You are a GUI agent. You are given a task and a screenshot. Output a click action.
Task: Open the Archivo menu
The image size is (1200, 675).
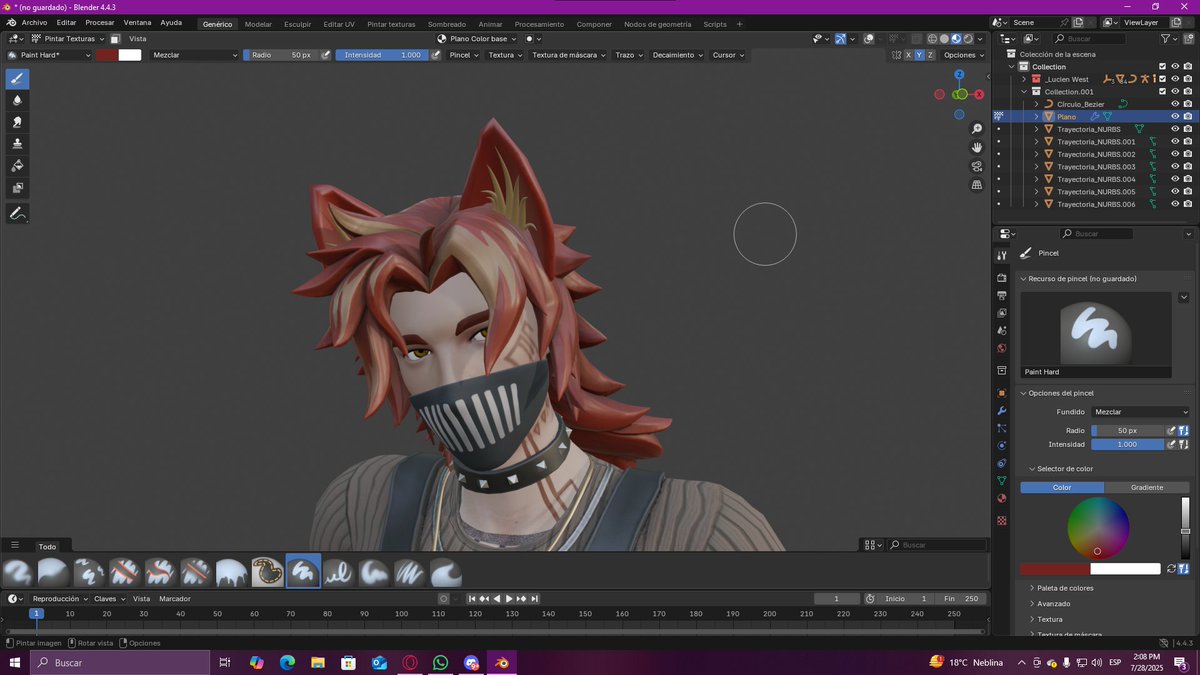click(34, 22)
